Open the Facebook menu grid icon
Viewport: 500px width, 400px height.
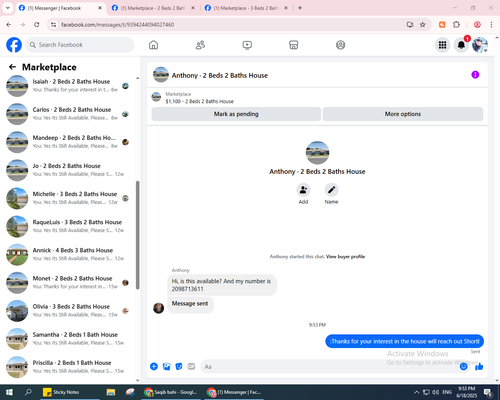(x=442, y=45)
